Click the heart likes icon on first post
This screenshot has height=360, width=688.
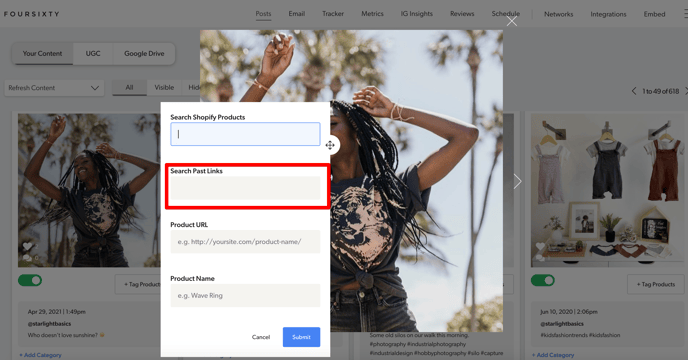(x=27, y=246)
